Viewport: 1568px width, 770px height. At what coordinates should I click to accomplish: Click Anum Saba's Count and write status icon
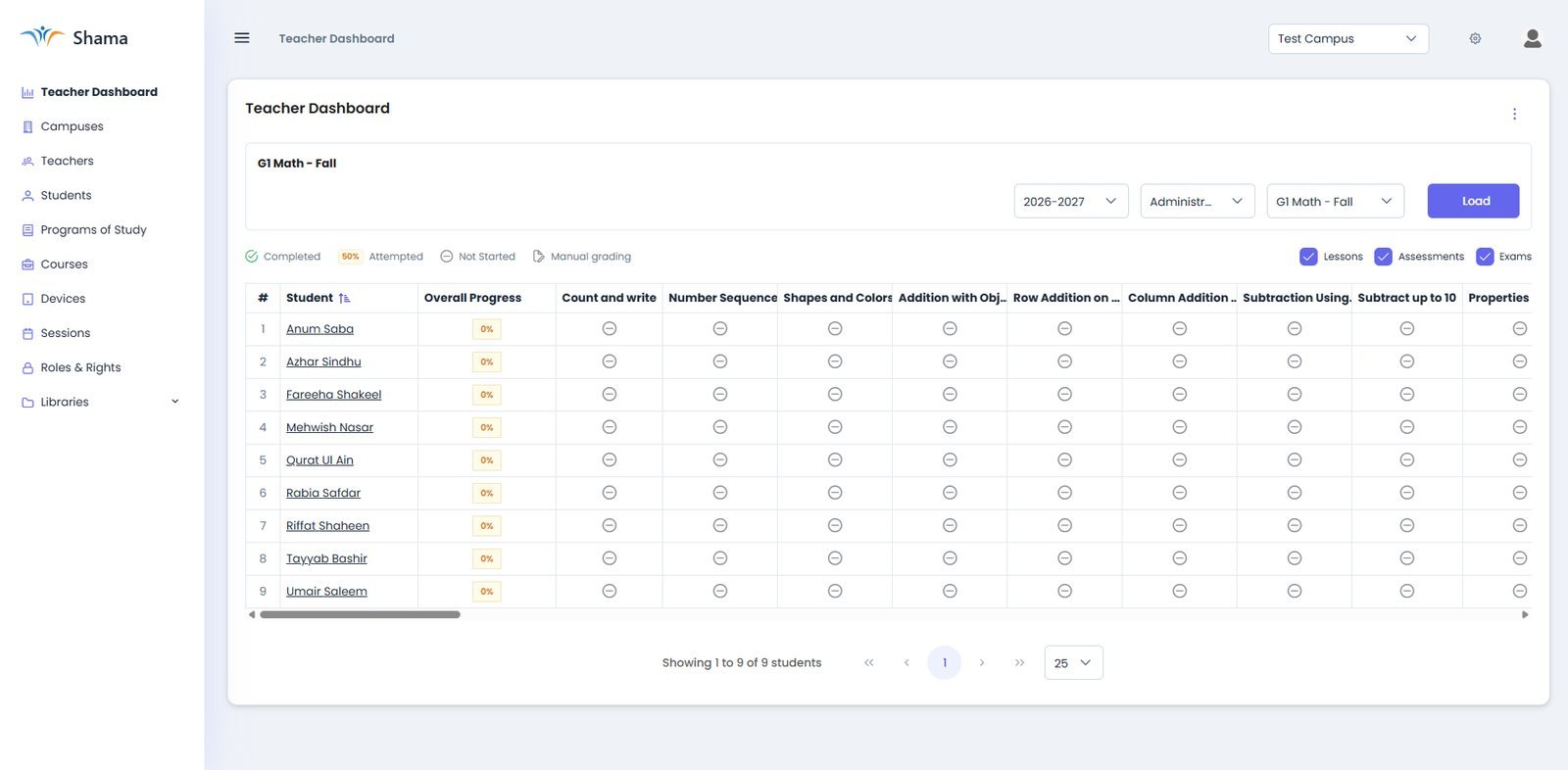610,329
